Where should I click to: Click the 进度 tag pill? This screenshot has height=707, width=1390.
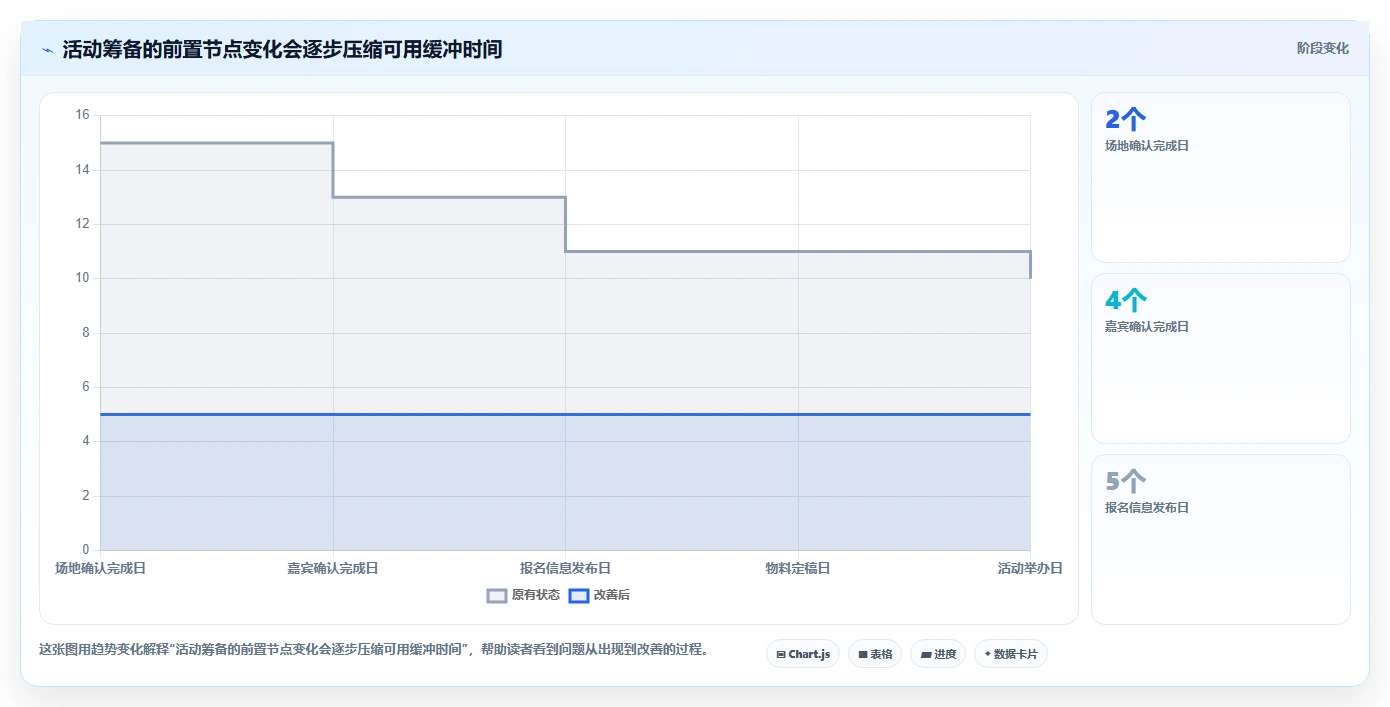pos(938,654)
